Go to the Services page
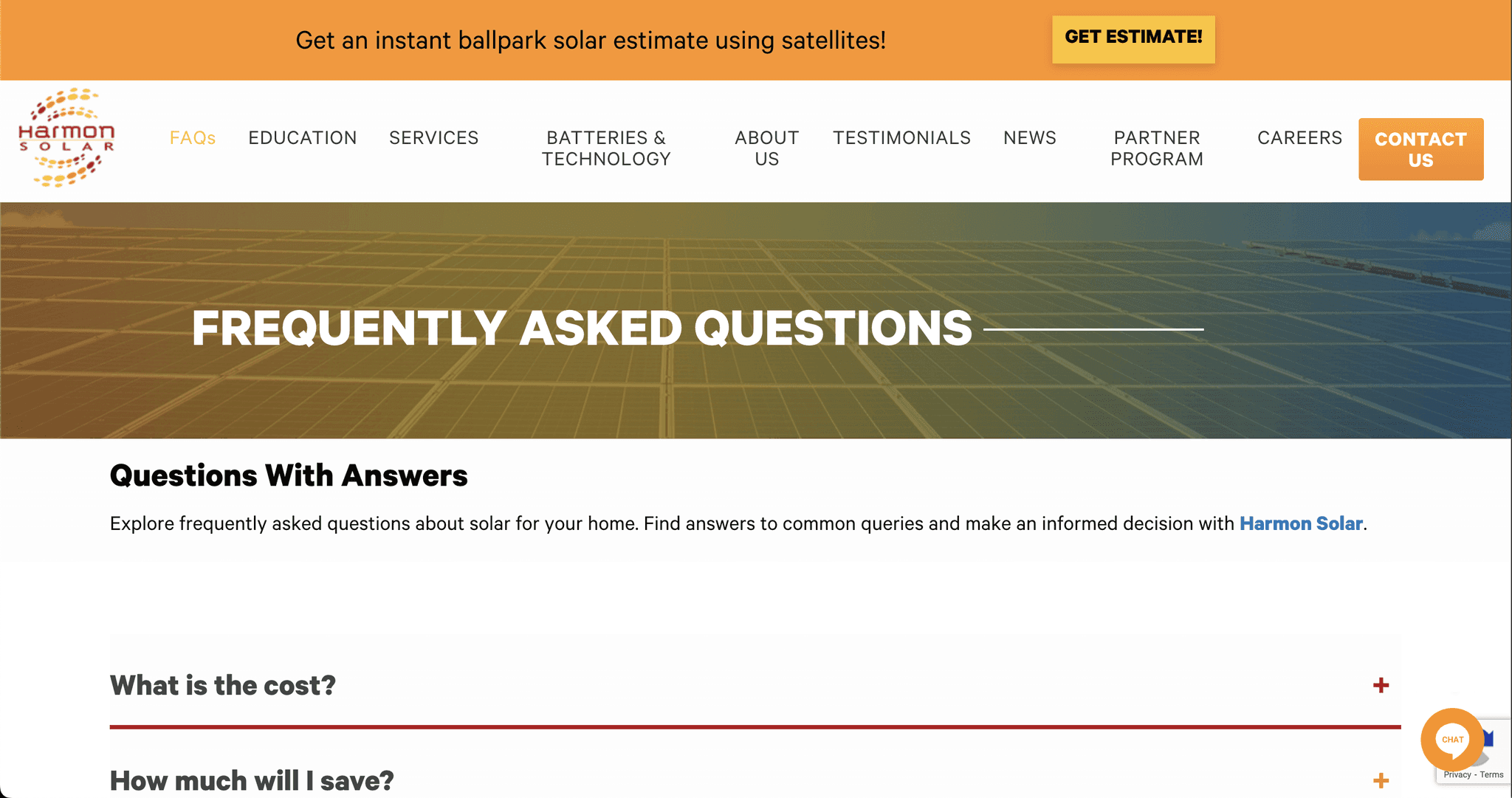Image resolution: width=1512 pixels, height=798 pixels. pos(433,138)
